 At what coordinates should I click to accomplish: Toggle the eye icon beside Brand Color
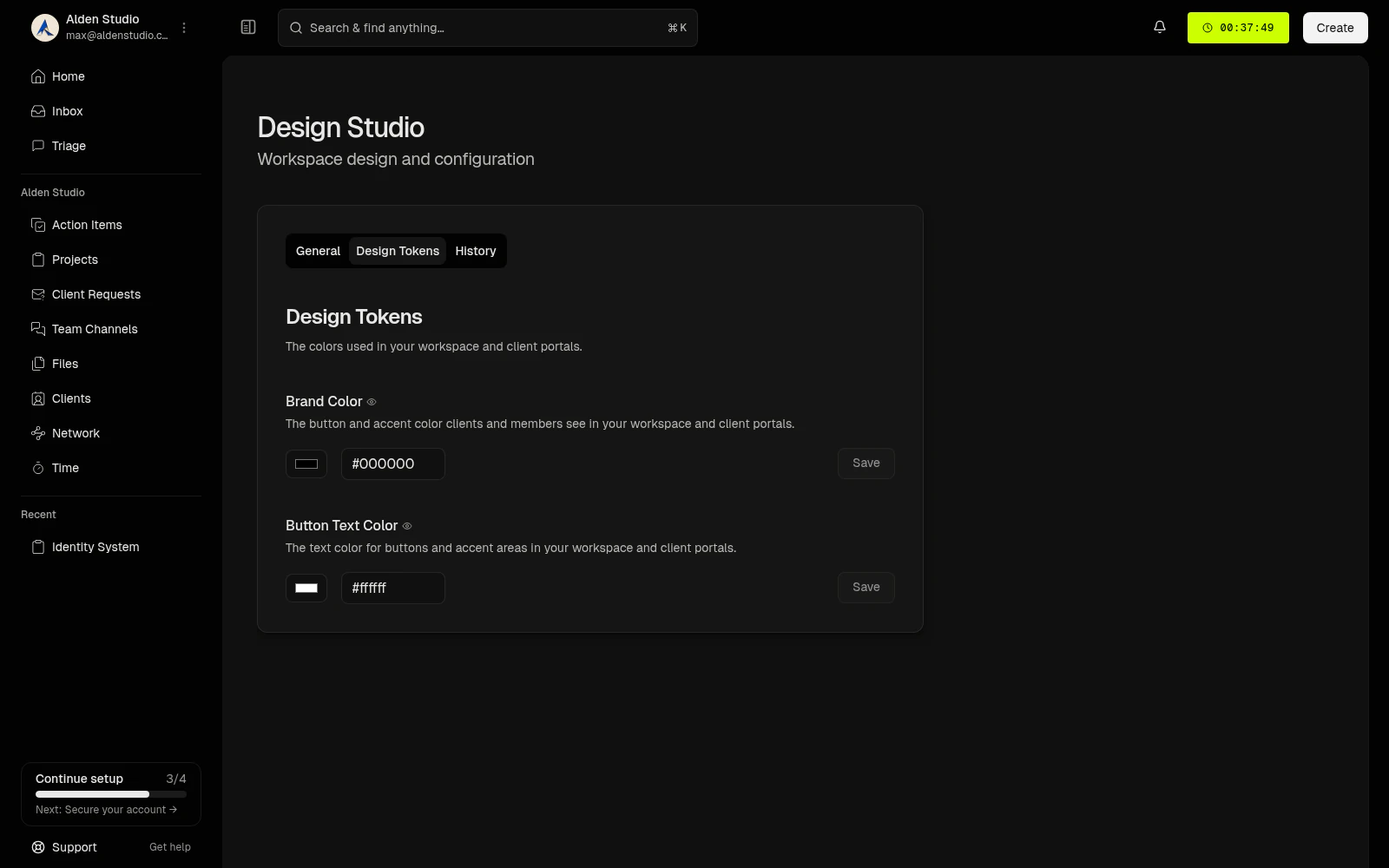click(x=372, y=402)
